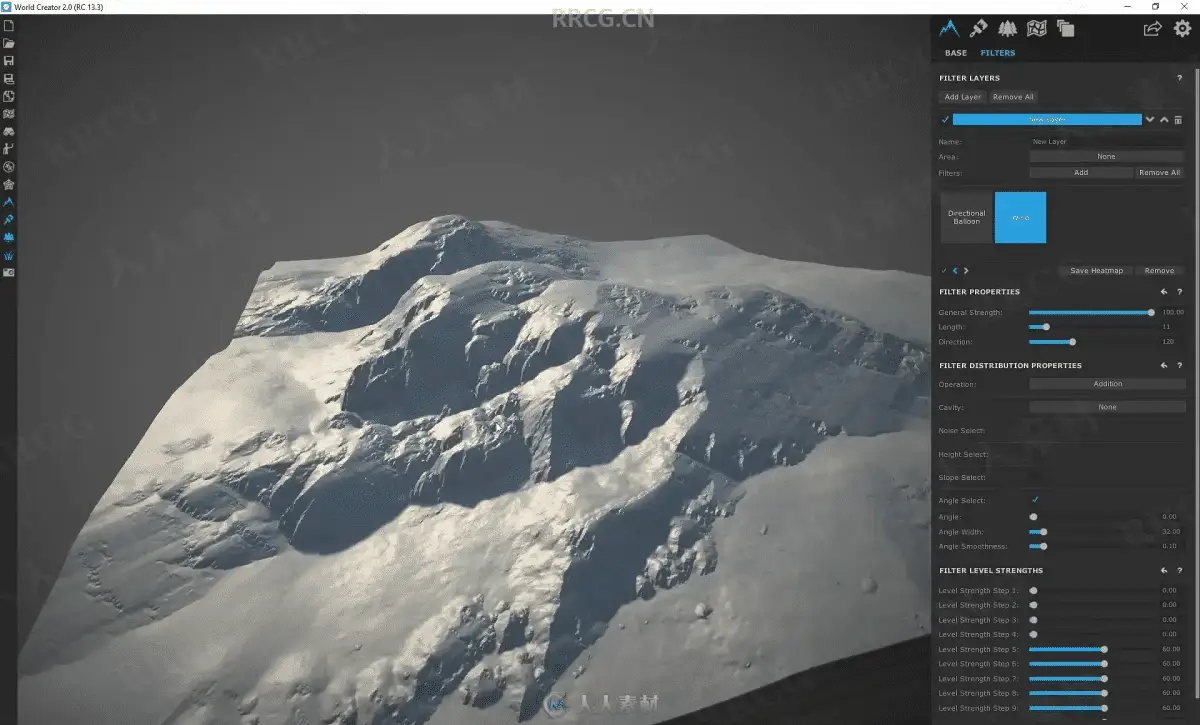1200x725 pixels.
Task: Switch to the FILTERS tab
Action: point(998,53)
